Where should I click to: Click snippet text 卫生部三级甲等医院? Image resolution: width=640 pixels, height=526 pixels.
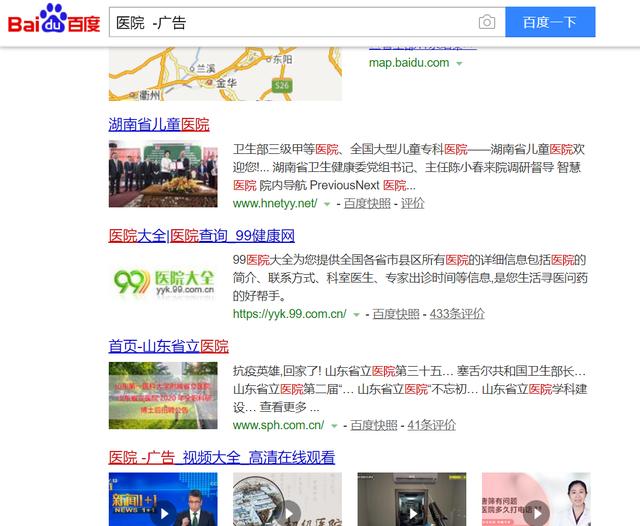tap(286, 149)
